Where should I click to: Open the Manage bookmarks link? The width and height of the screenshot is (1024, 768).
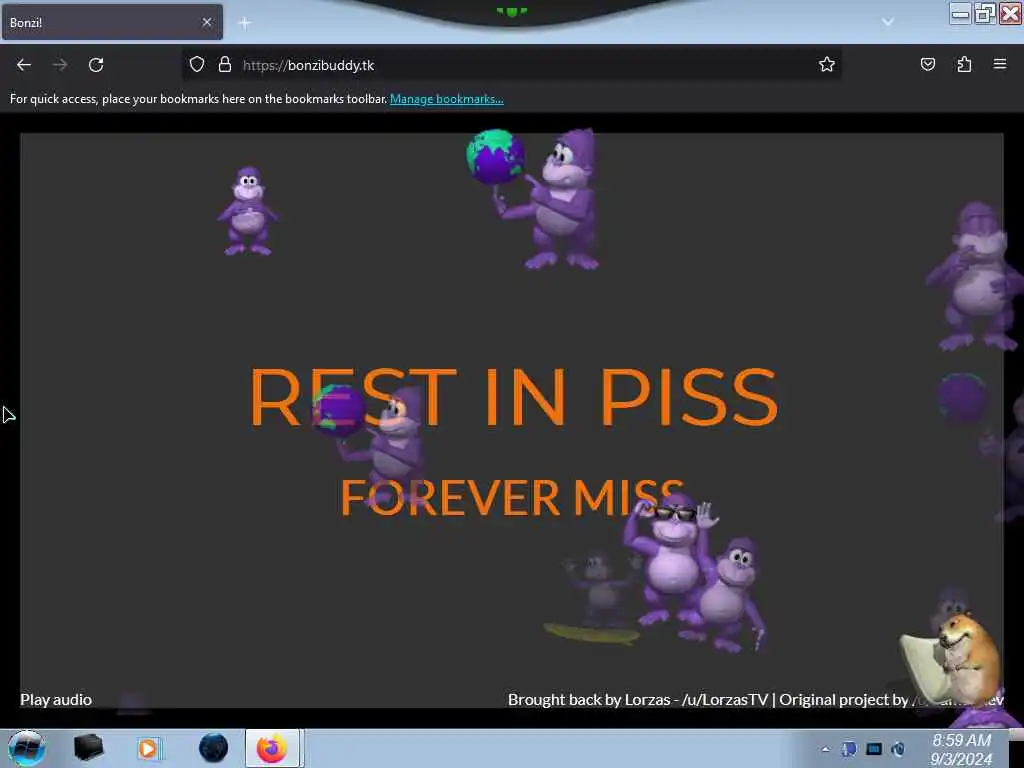[x=447, y=99]
